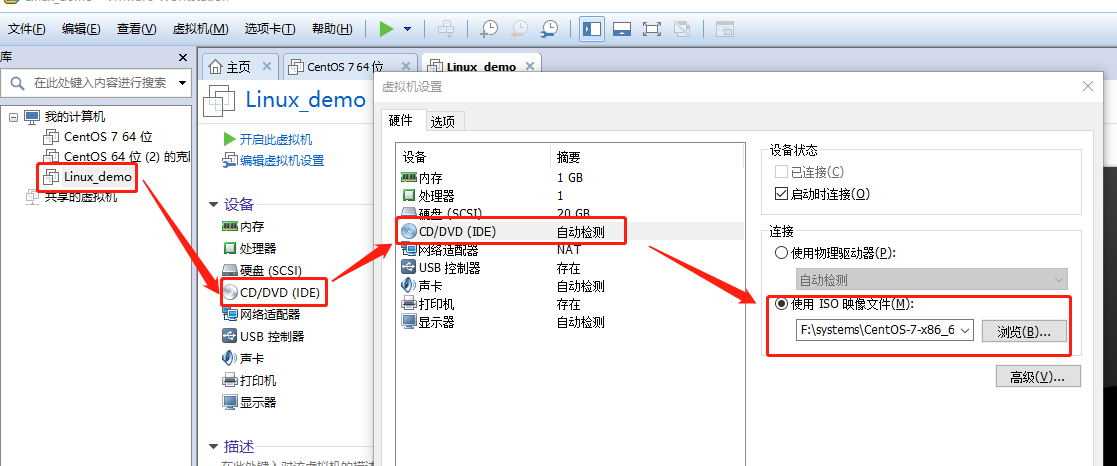Open the 文件(F) menu
This screenshot has height=466, width=1117.
click(x=26, y=29)
